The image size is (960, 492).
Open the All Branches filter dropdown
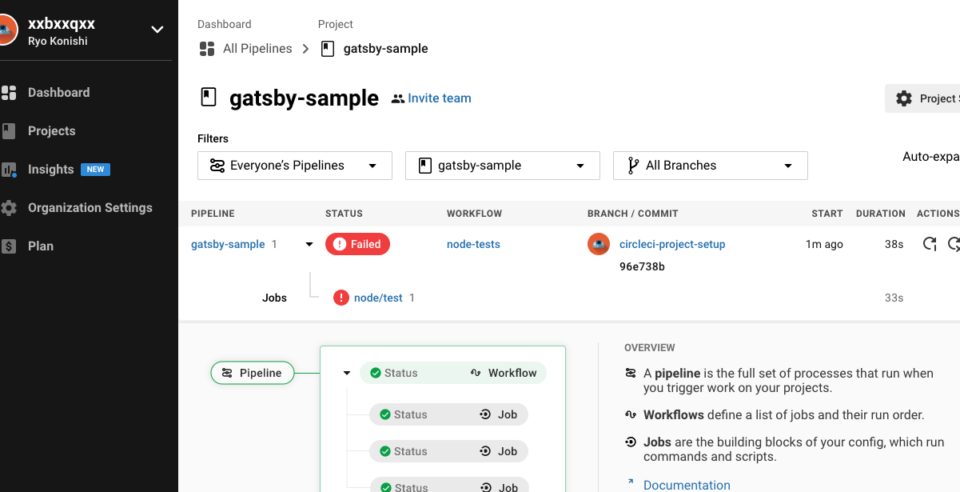[x=710, y=165]
